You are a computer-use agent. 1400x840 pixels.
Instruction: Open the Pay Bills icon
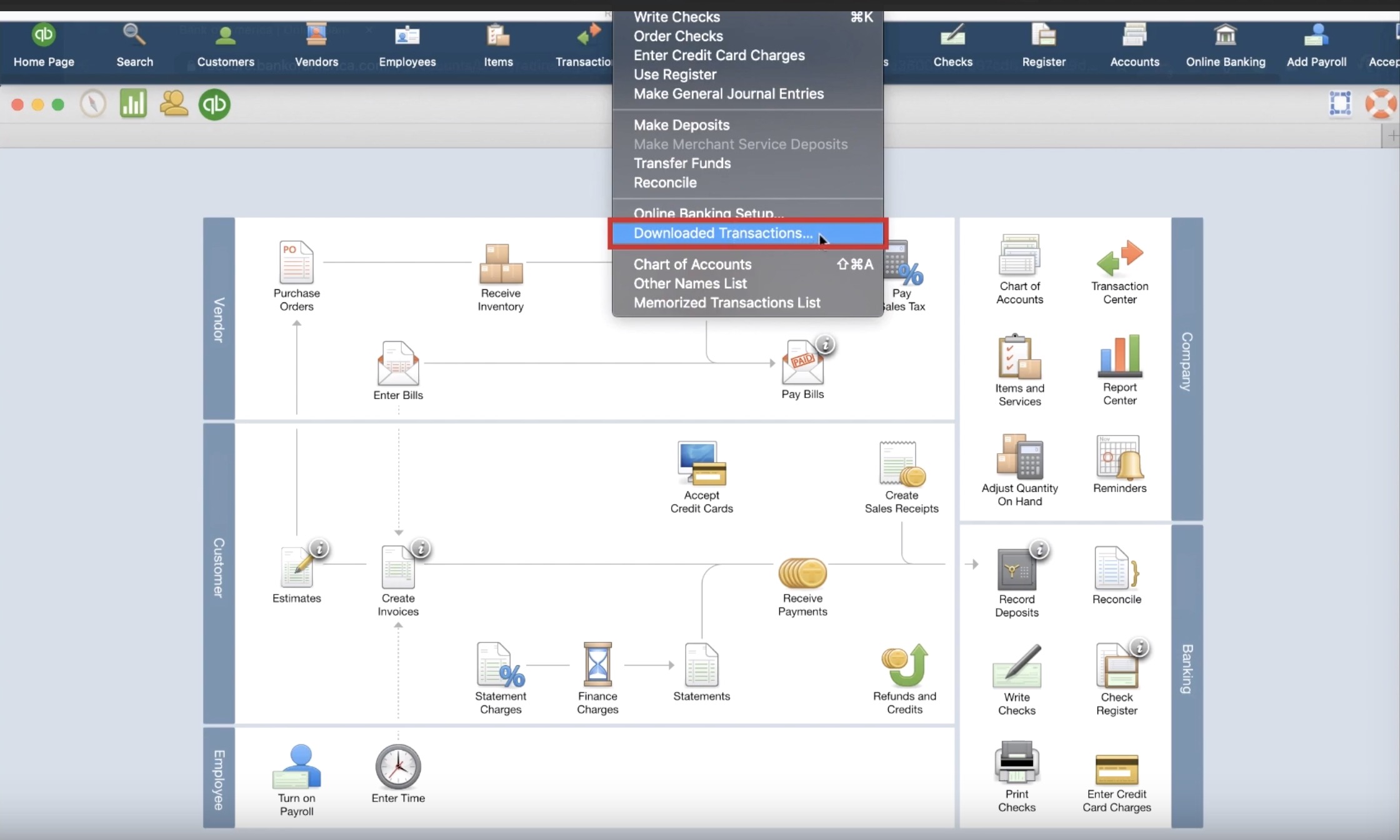pyautogui.click(x=802, y=362)
